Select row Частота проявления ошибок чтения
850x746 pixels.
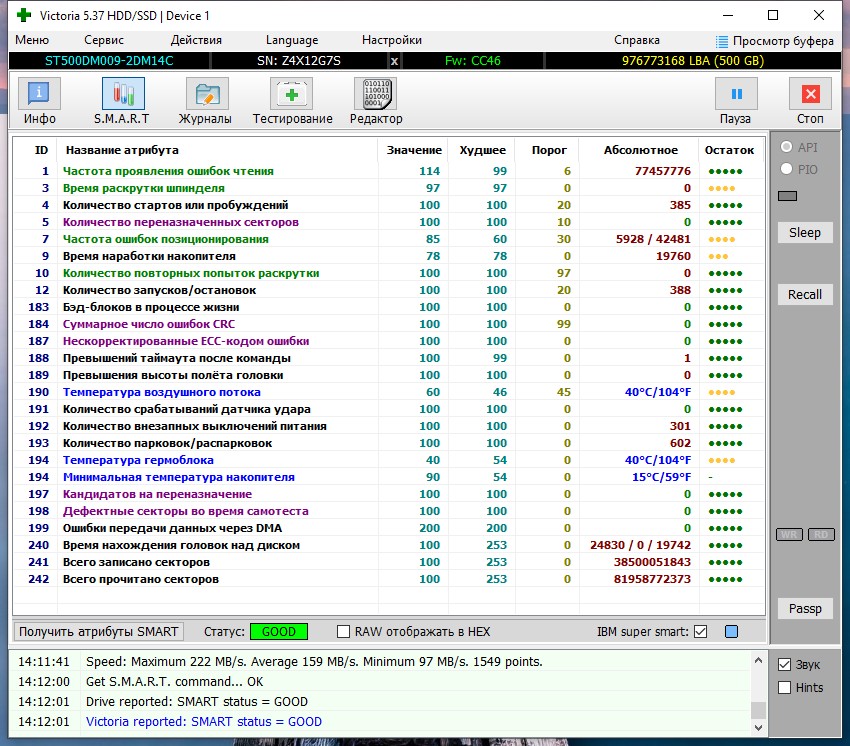point(388,171)
